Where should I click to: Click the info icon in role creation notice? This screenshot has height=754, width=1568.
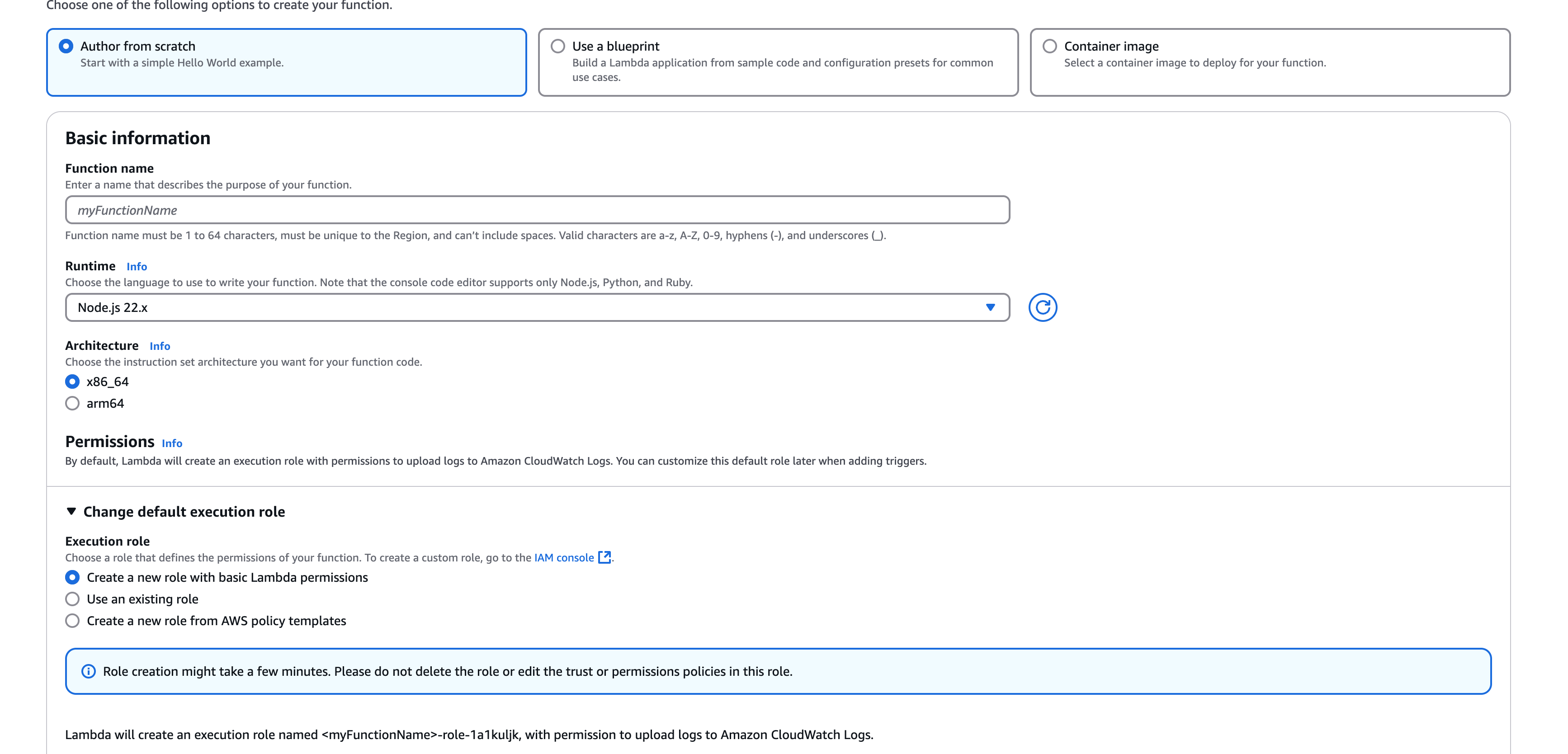click(x=89, y=671)
